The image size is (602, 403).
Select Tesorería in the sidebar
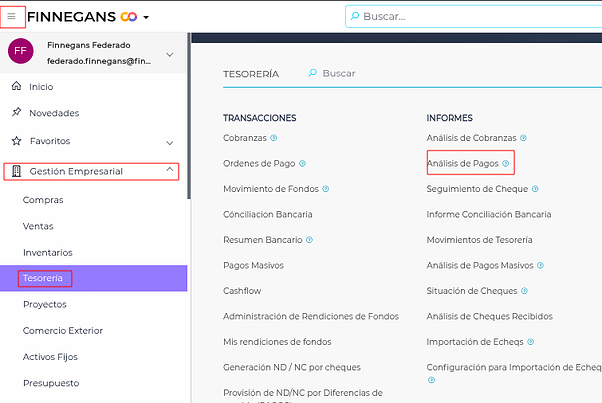[x=46, y=278]
